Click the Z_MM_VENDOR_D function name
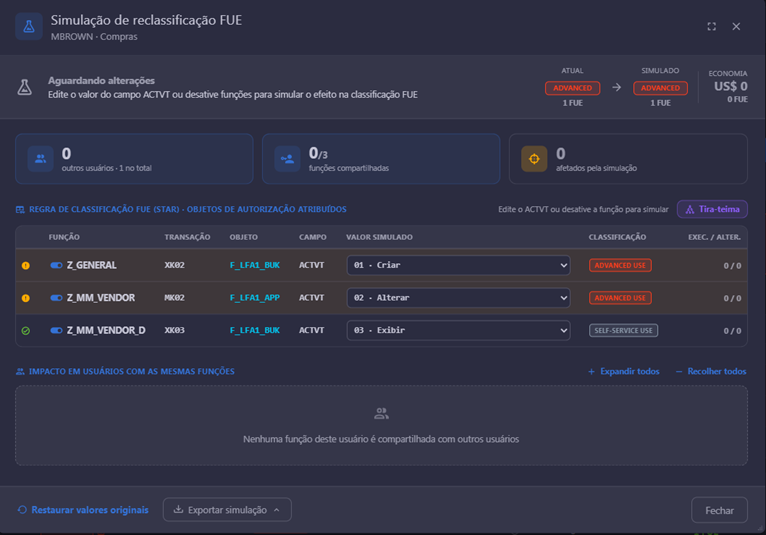Screen dimensions: 766x535 click(x=106, y=330)
